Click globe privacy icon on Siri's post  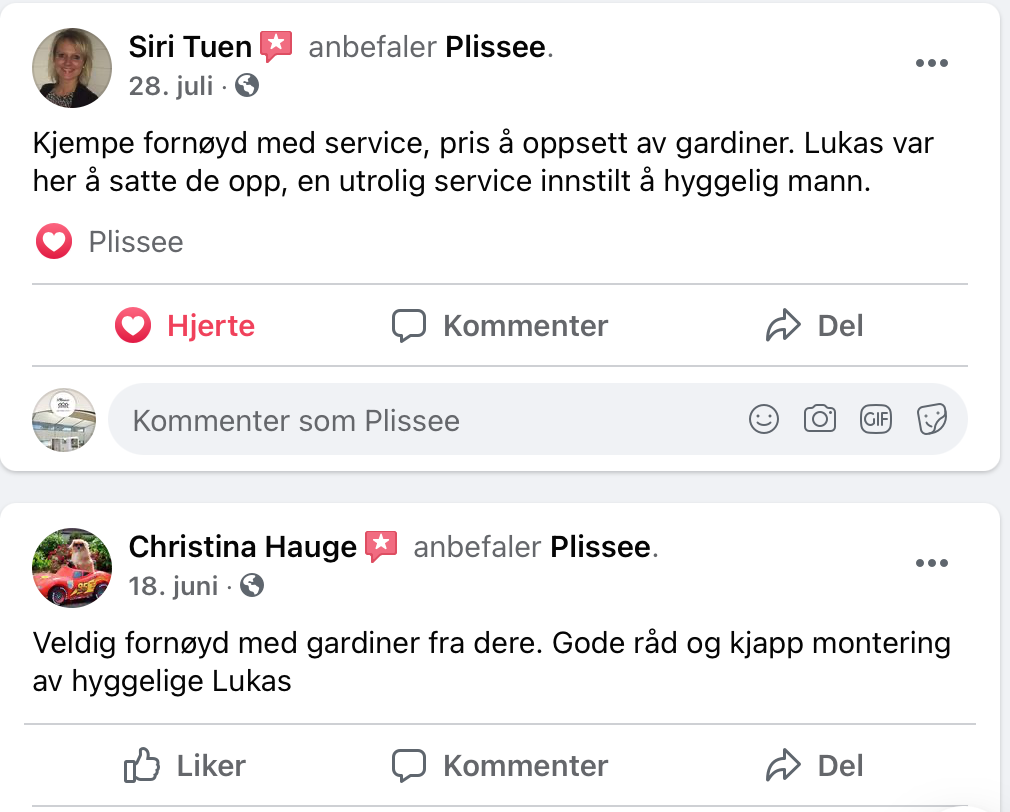point(247,86)
